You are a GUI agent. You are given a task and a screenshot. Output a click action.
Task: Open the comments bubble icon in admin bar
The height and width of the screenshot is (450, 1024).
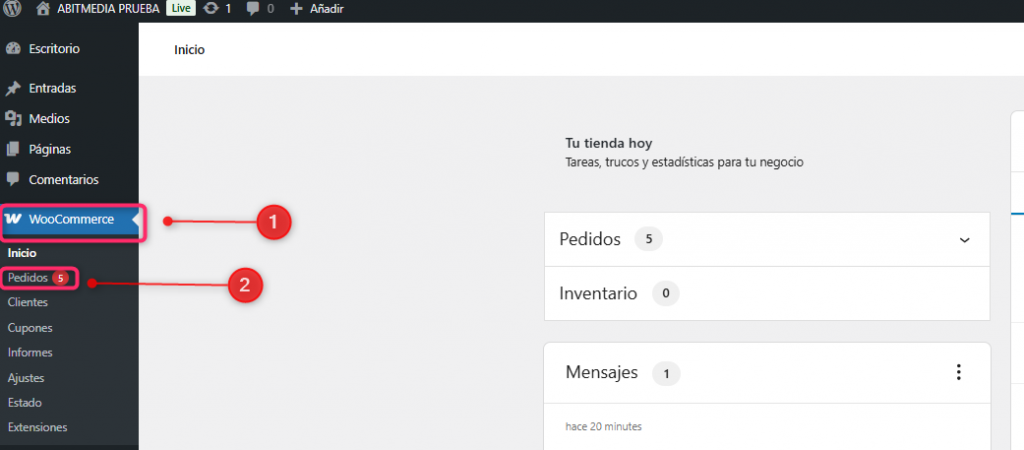(253, 8)
